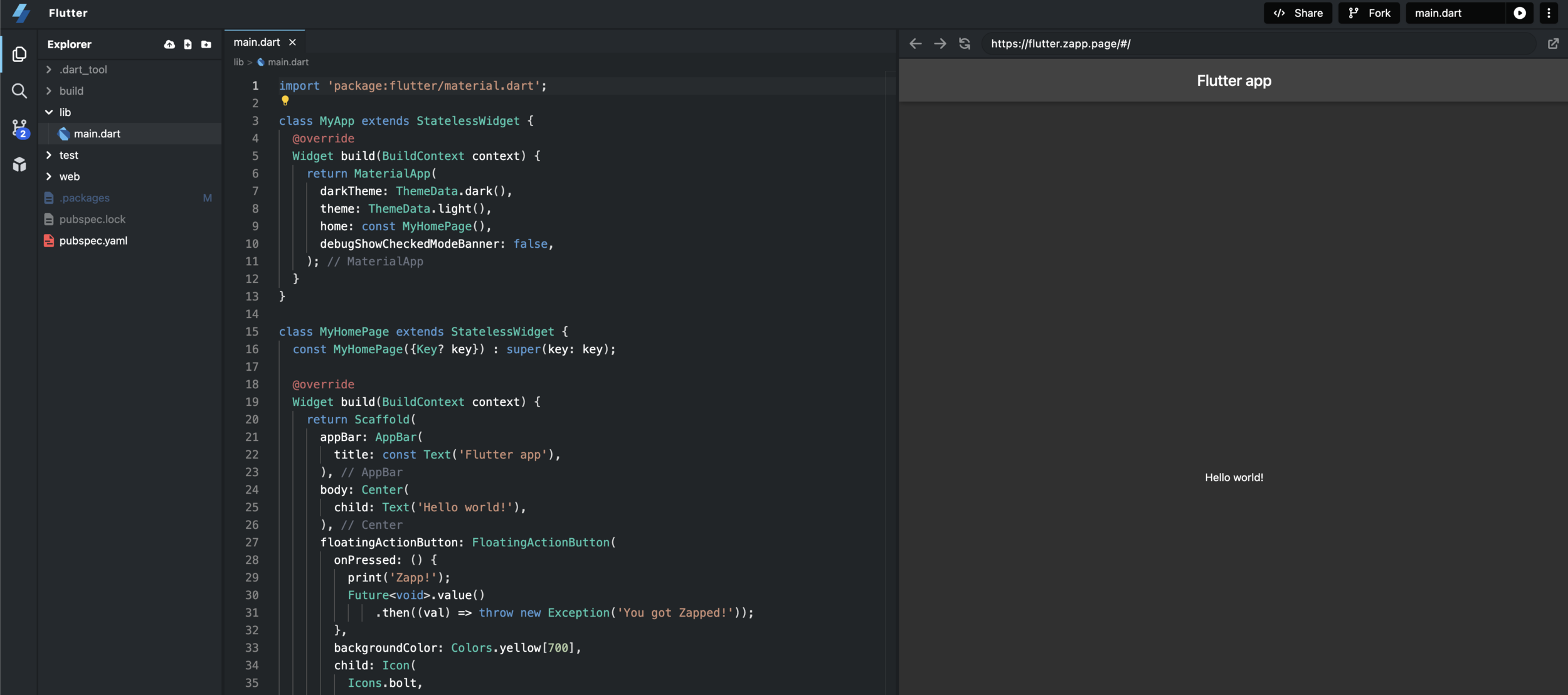Open preview in new window icon
This screenshot has height=695, width=1568.
[x=1553, y=44]
